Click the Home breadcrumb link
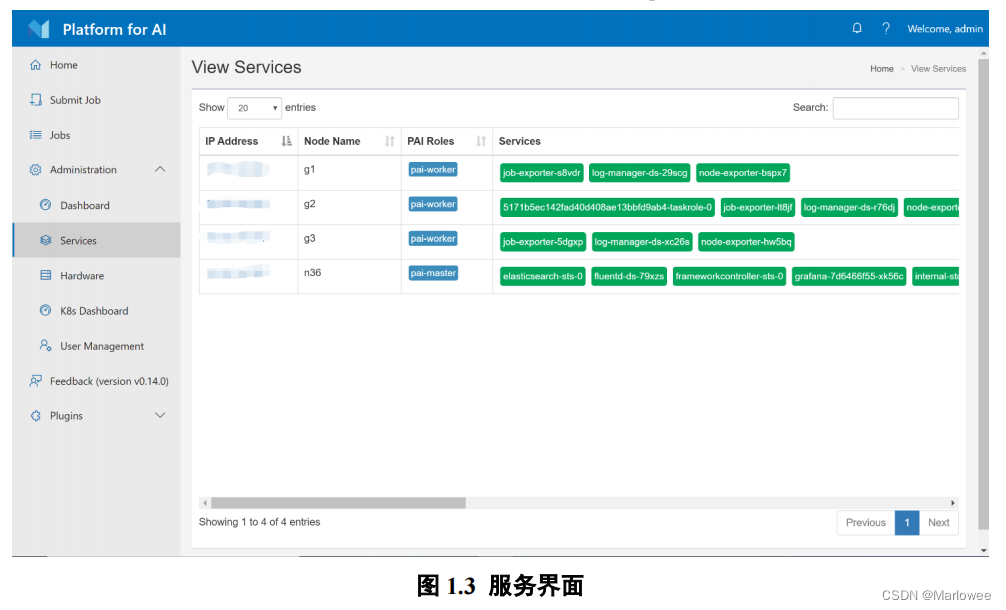 (881, 68)
